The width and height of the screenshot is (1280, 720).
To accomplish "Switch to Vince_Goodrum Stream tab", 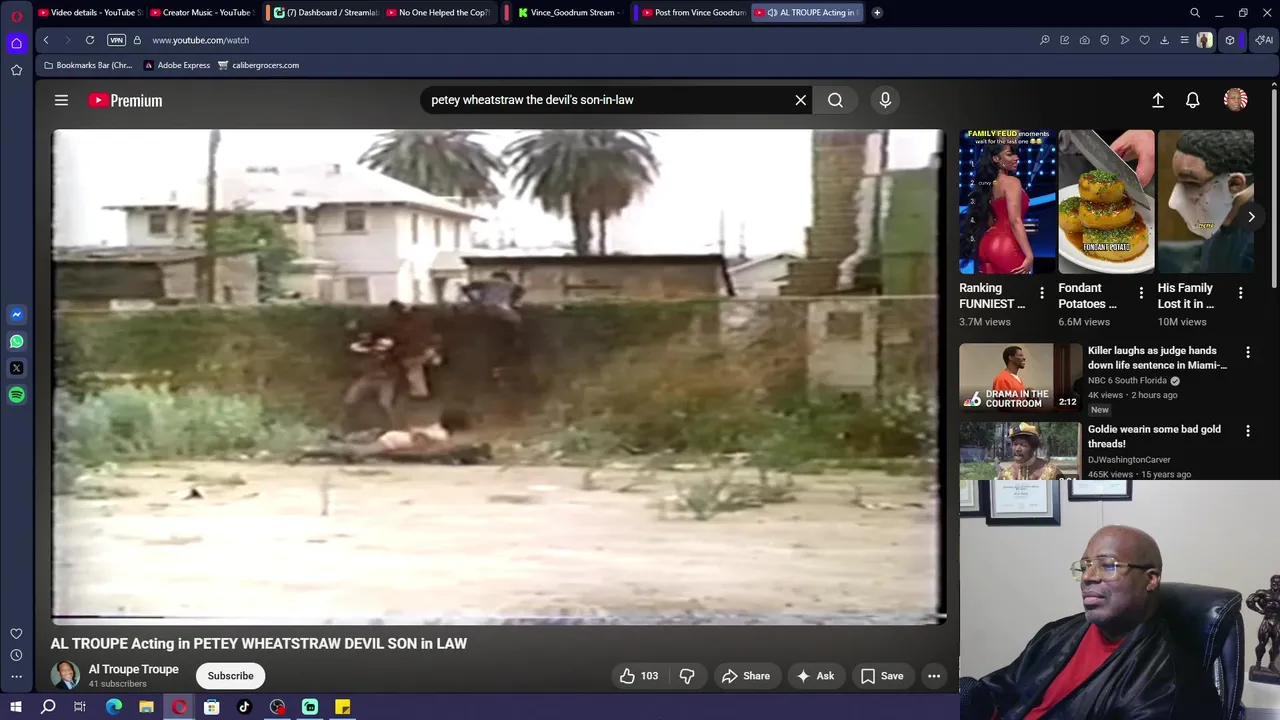I will (568, 12).
